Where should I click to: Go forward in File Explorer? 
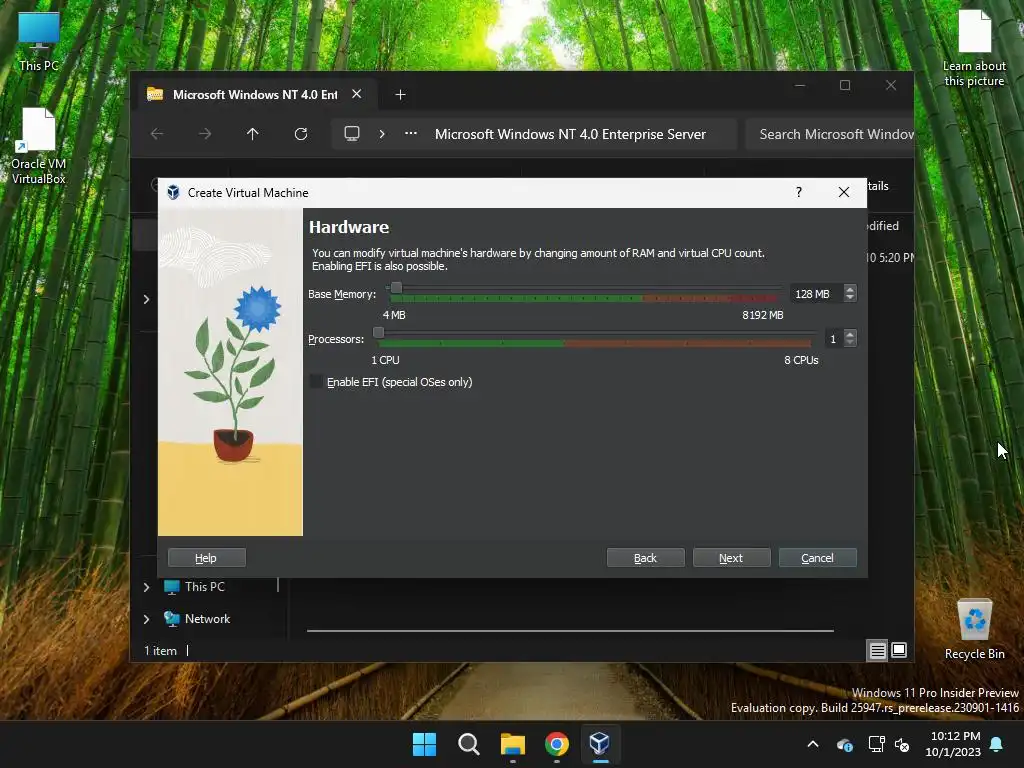pos(205,134)
